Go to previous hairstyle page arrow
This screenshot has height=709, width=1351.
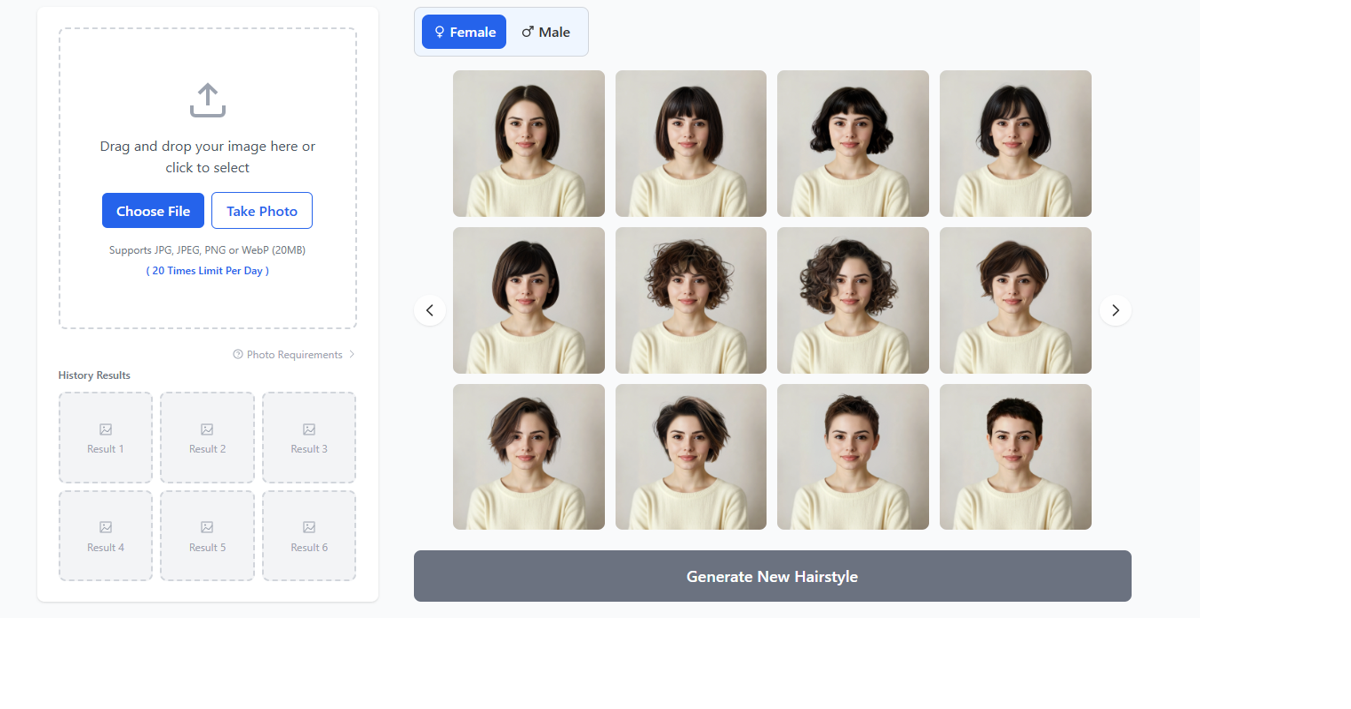point(430,310)
